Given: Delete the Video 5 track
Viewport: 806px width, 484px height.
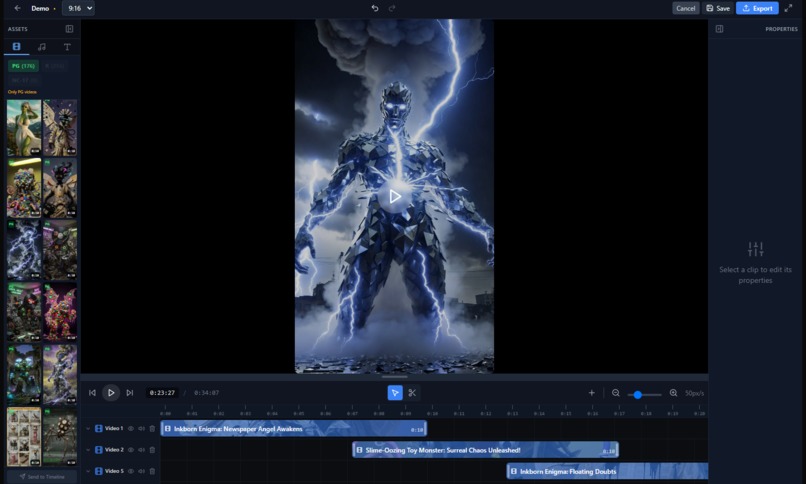Looking at the screenshot, I should [152, 471].
